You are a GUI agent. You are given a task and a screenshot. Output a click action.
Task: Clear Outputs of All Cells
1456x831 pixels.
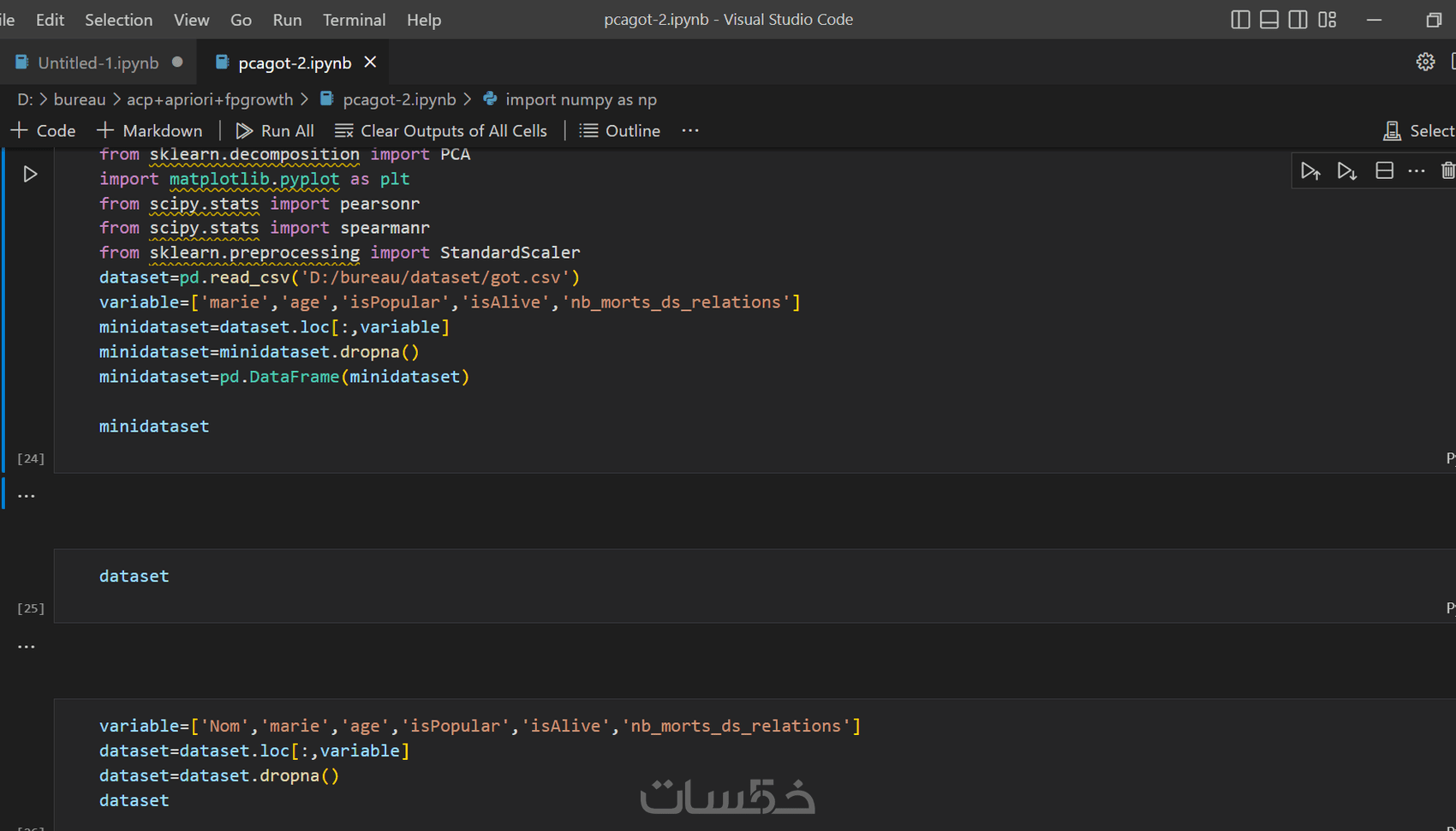[441, 131]
